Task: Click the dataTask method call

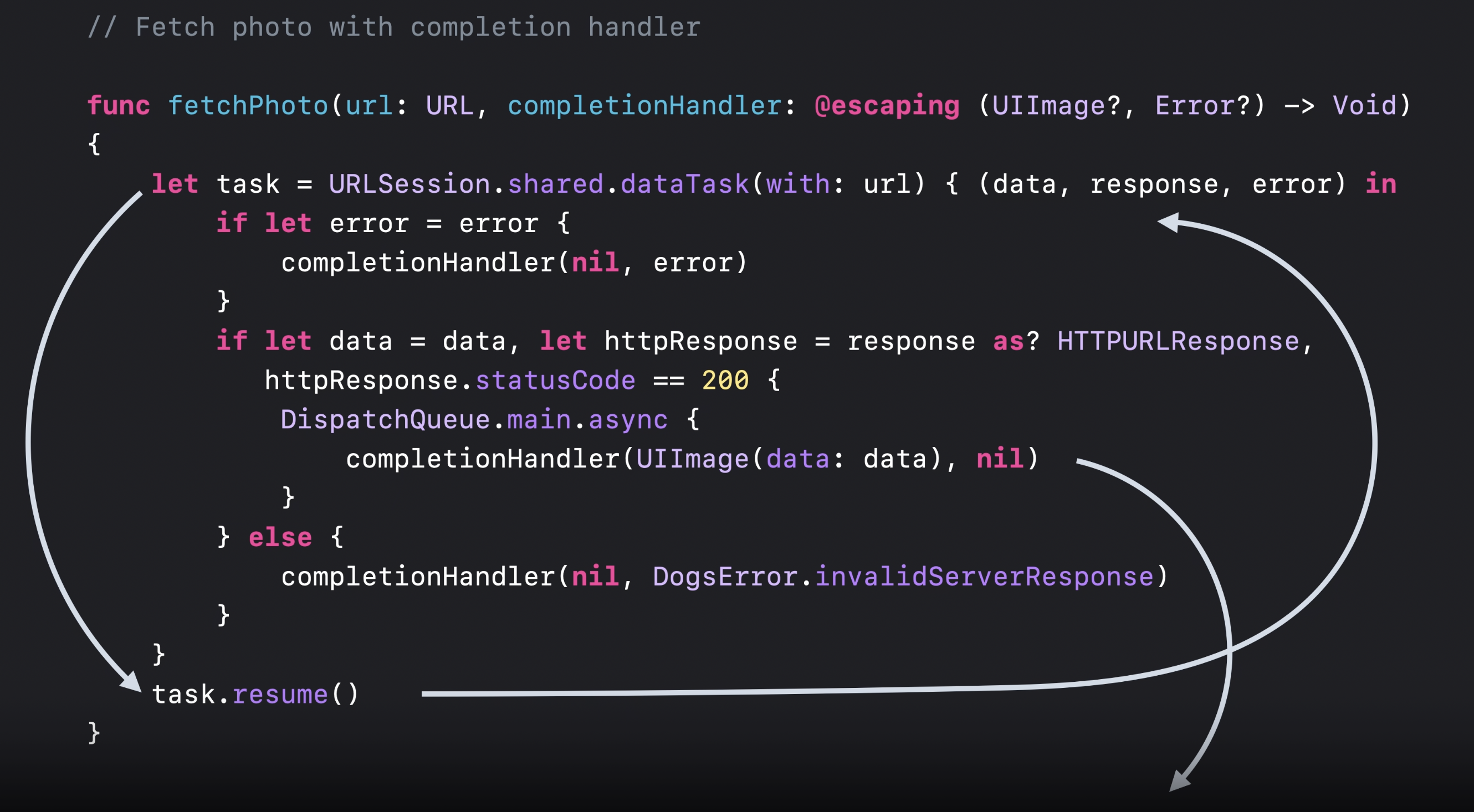Action: pos(684,184)
